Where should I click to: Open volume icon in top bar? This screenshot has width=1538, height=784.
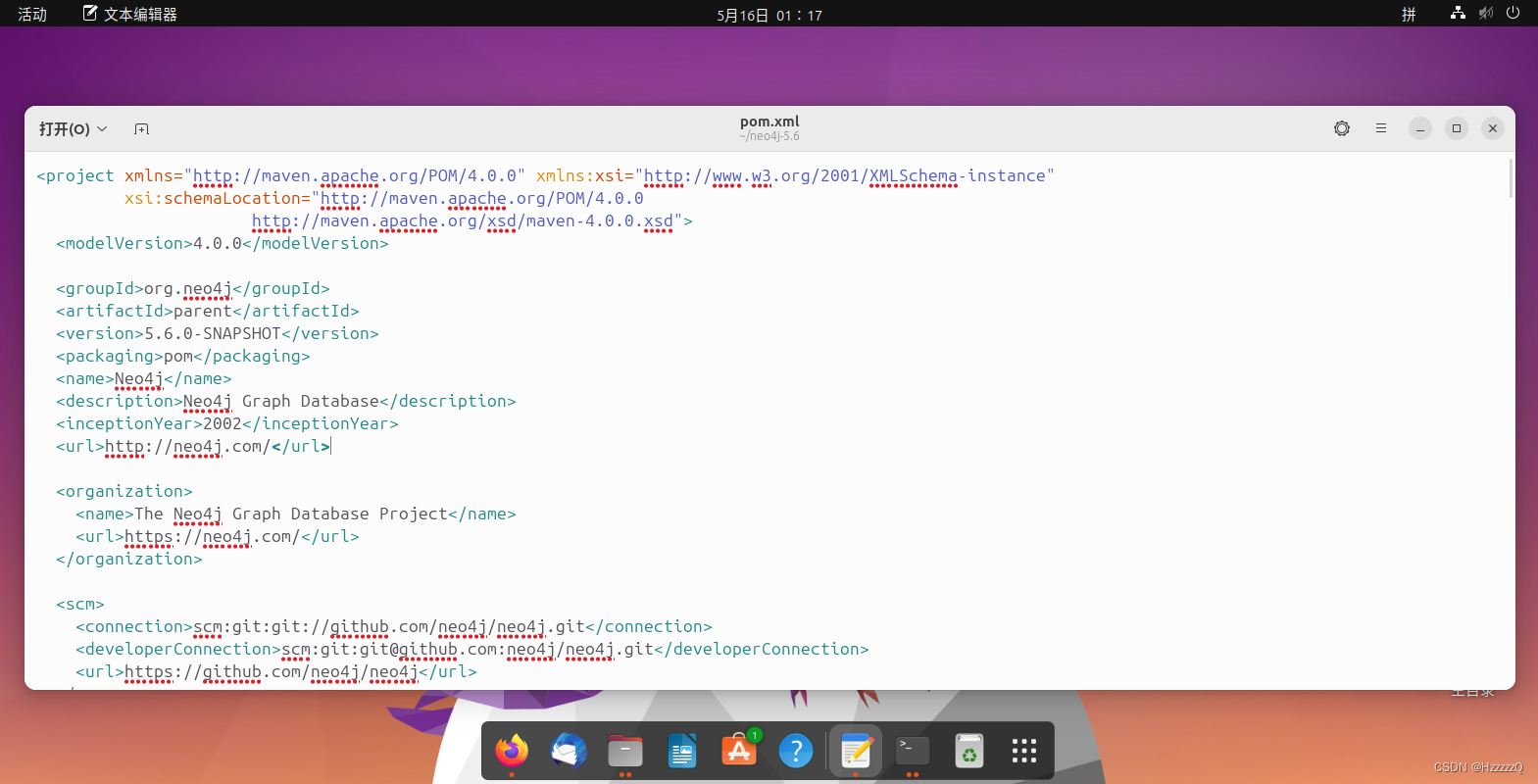tap(1486, 13)
